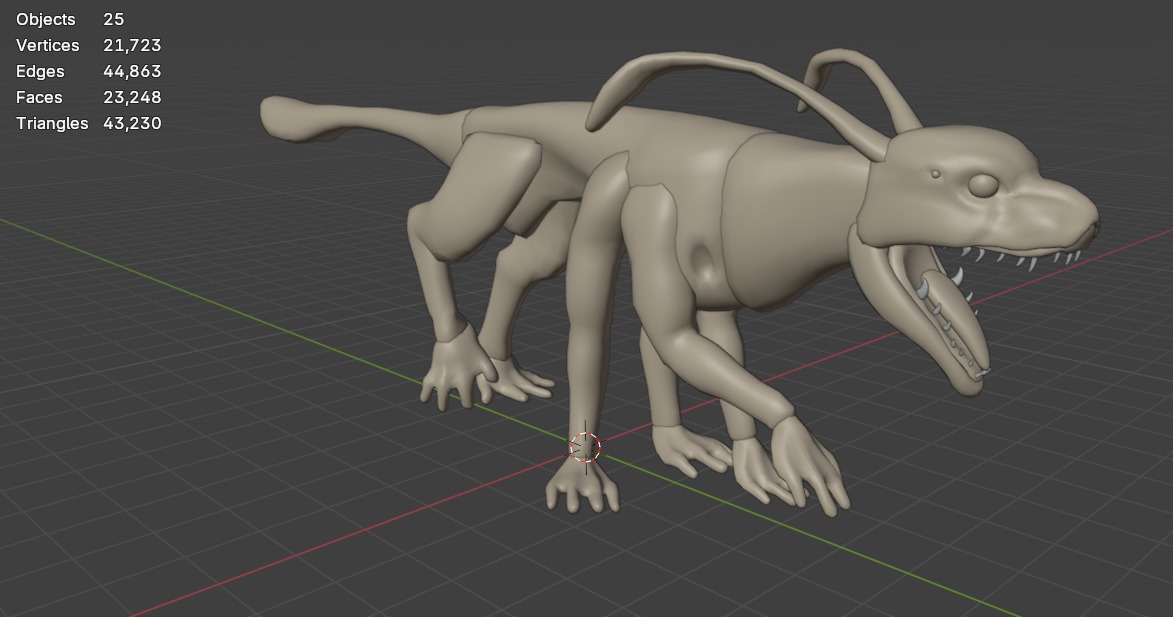Screen dimensions: 1173x617
Task: Select the creature's eyeball object
Action: 982,185
